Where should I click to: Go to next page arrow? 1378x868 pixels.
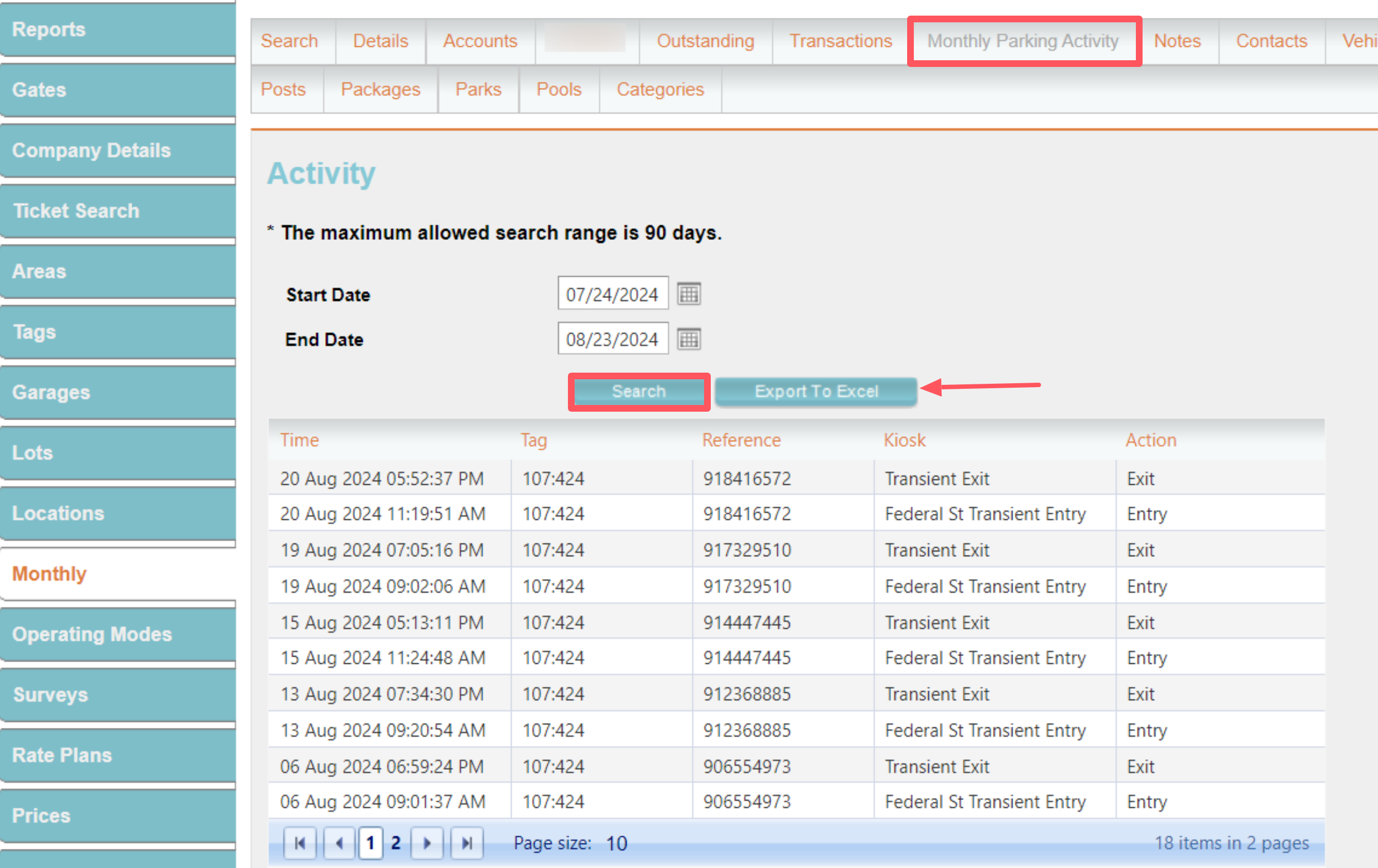coord(427,843)
